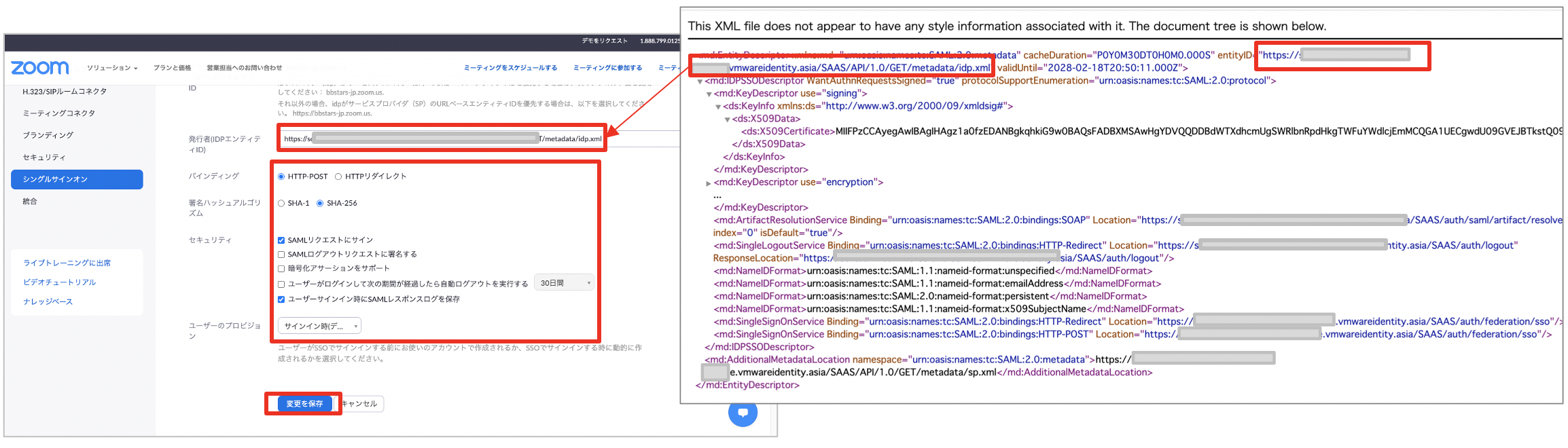Open the ビデオチュートリアル link
1568x448 pixels.
(x=60, y=282)
